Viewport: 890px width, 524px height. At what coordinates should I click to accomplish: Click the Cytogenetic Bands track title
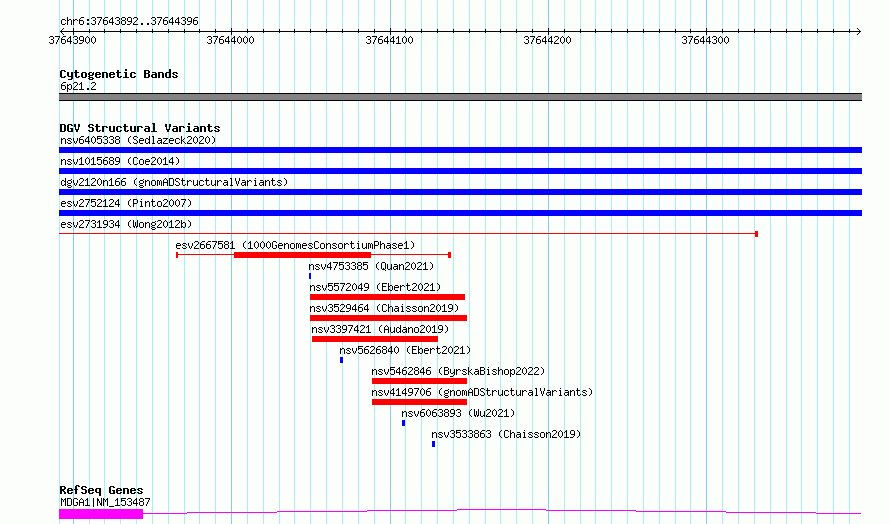tap(119, 74)
